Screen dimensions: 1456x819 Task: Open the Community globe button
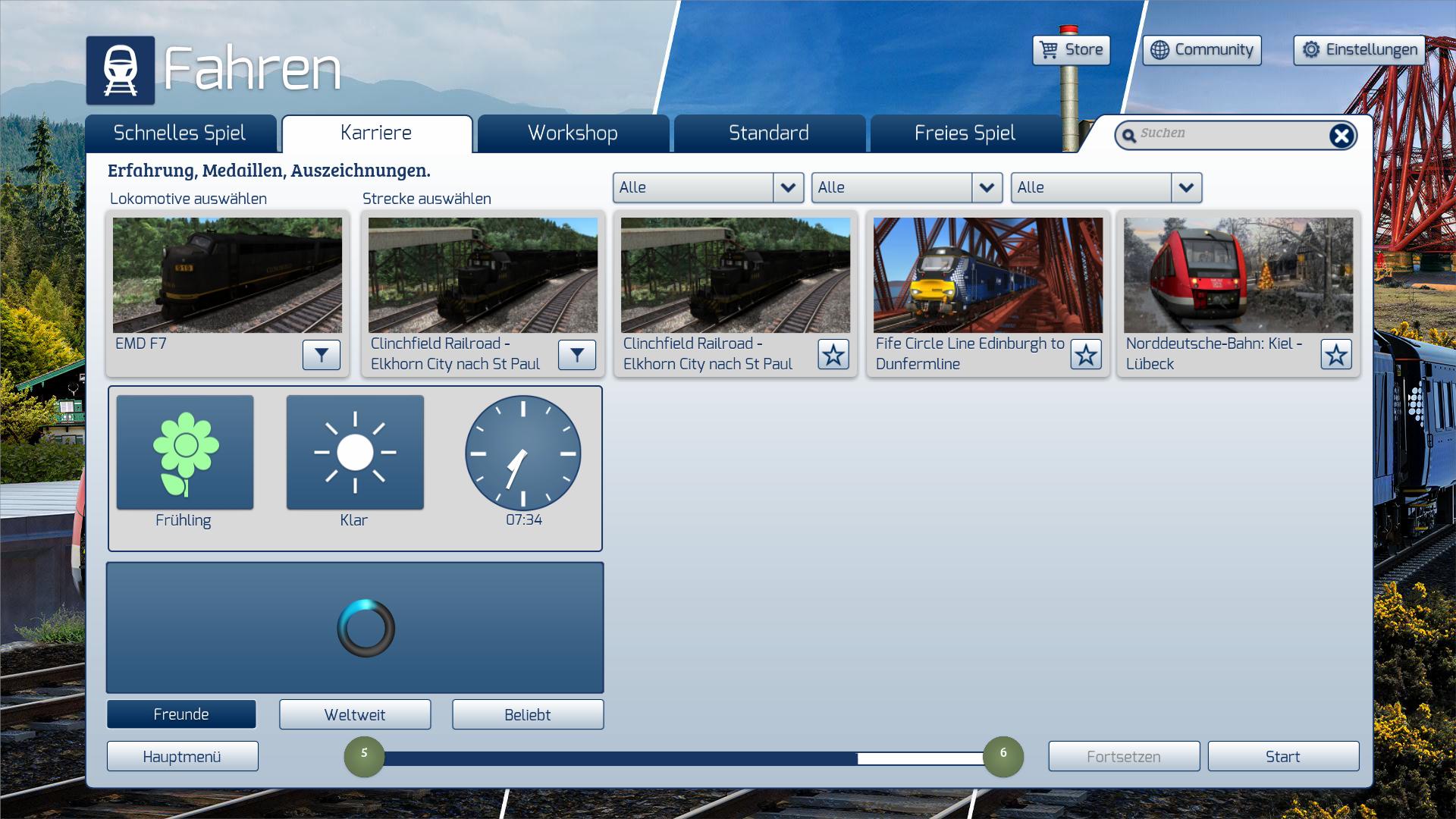(1201, 50)
